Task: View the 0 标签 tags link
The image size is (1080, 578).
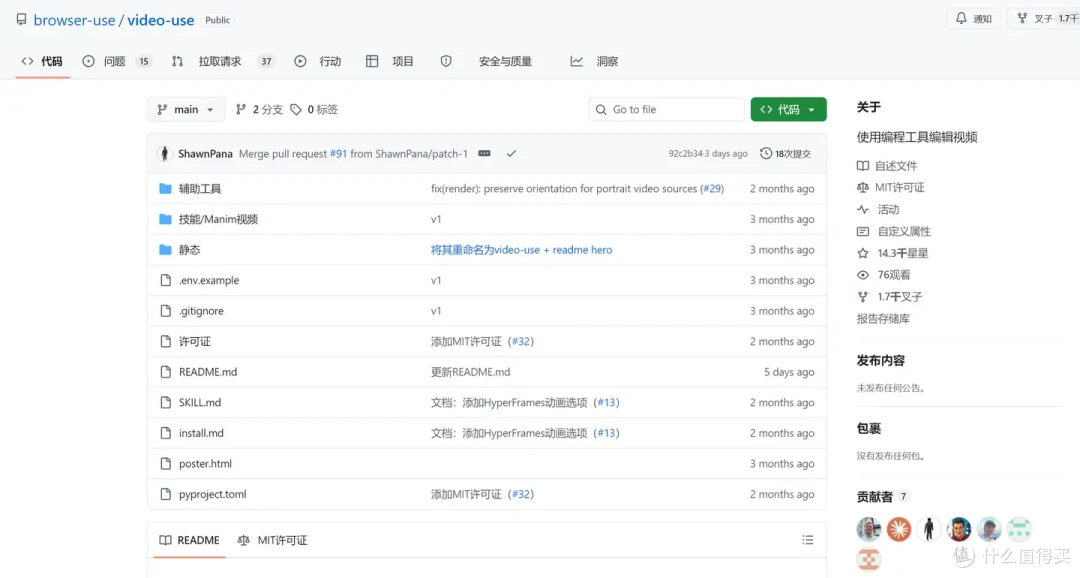Action: (x=314, y=110)
